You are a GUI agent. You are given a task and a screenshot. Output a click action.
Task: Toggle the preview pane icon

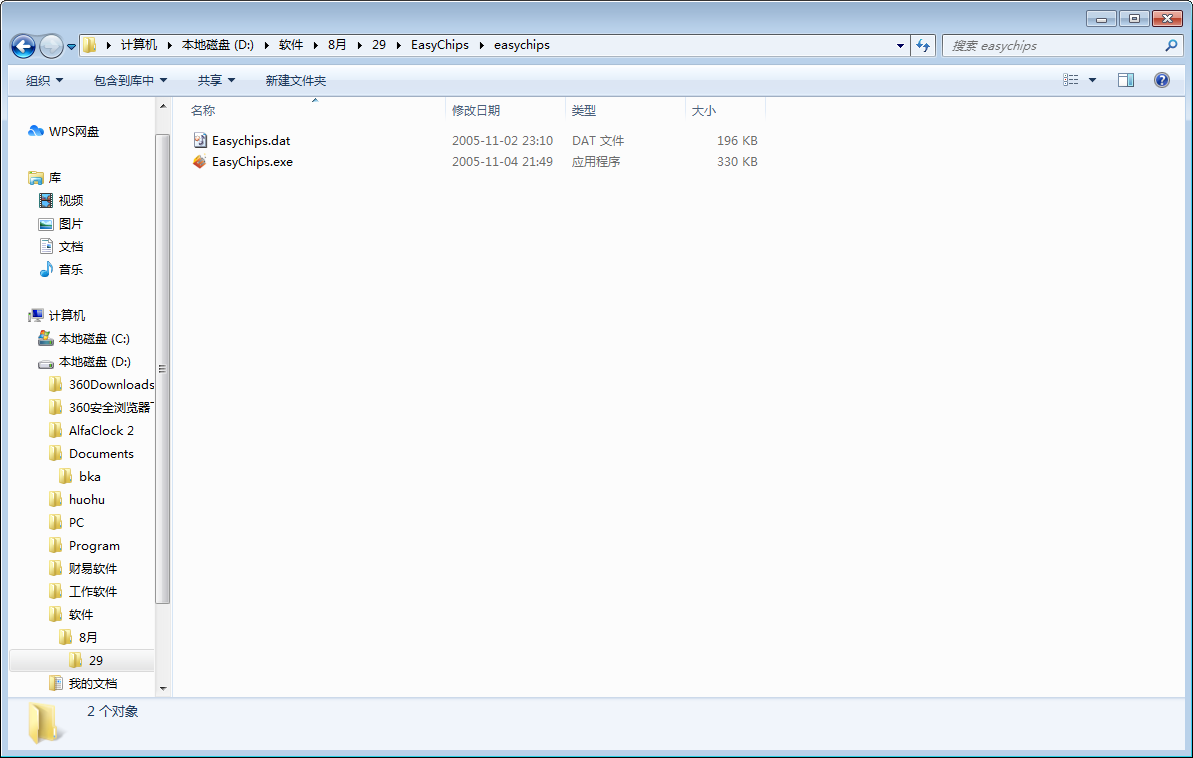(x=1125, y=80)
